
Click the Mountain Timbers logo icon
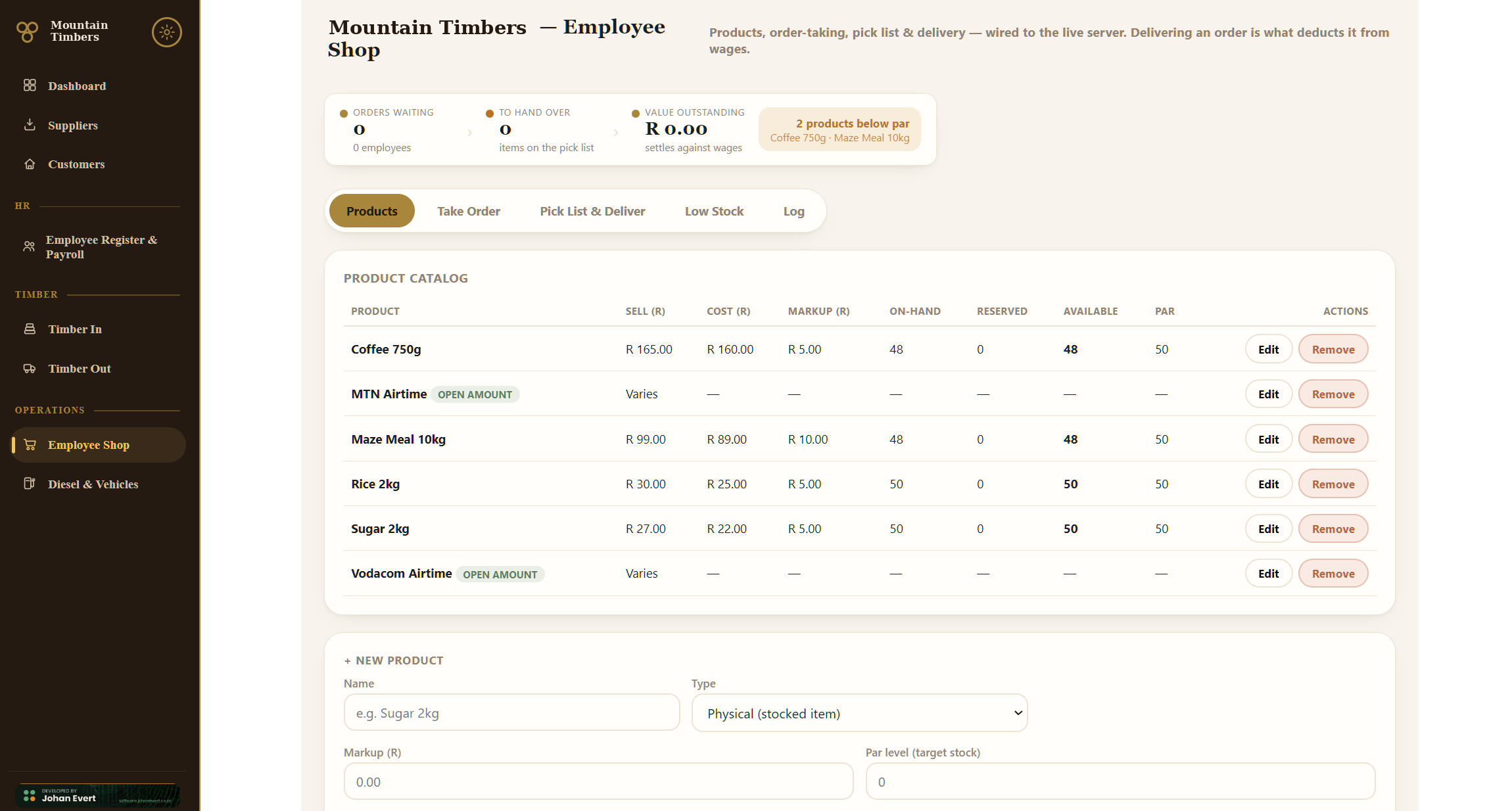(x=27, y=32)
